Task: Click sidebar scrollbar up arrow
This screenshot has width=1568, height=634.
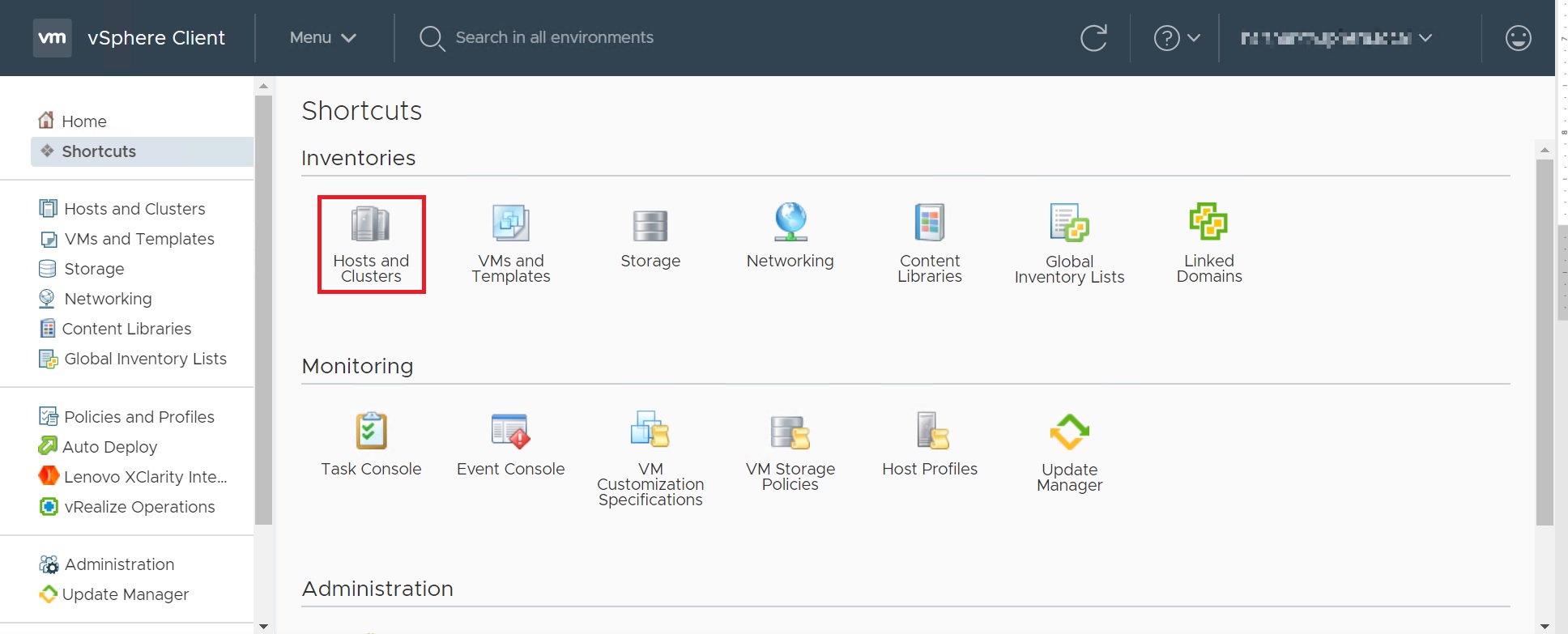Action: (263, 86)
